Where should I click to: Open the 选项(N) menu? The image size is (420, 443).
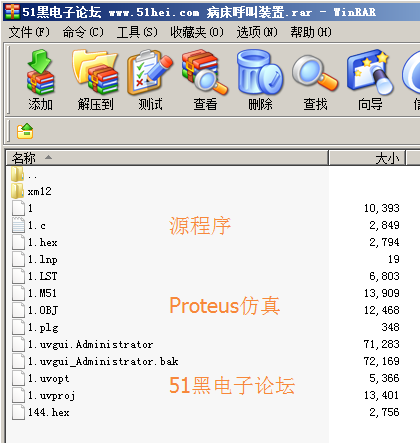(257, 32)
